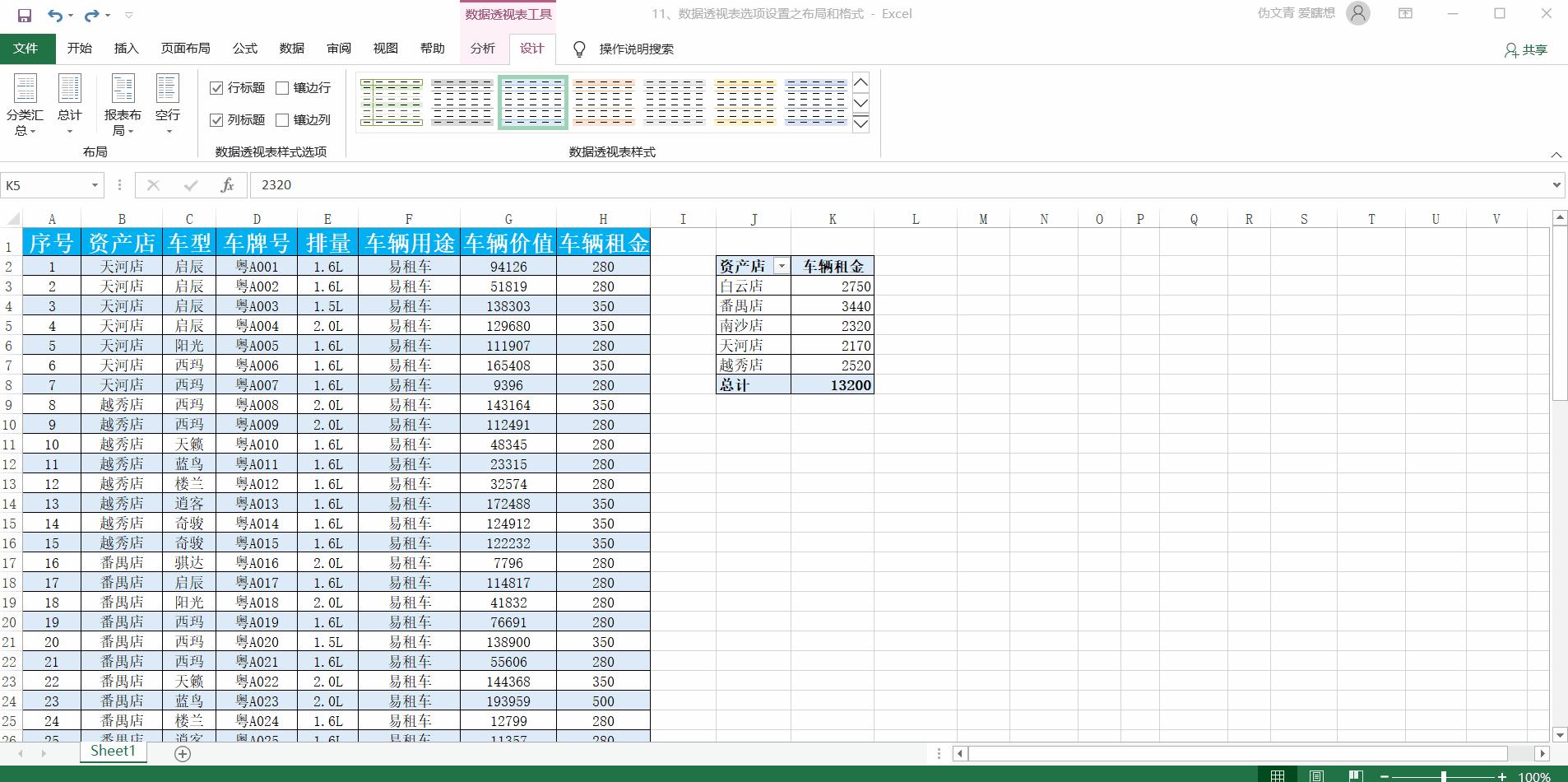Select the Sheet1 worksheet tab
This screenshot has height=782, width=1568.
click(x=113, y=752)
